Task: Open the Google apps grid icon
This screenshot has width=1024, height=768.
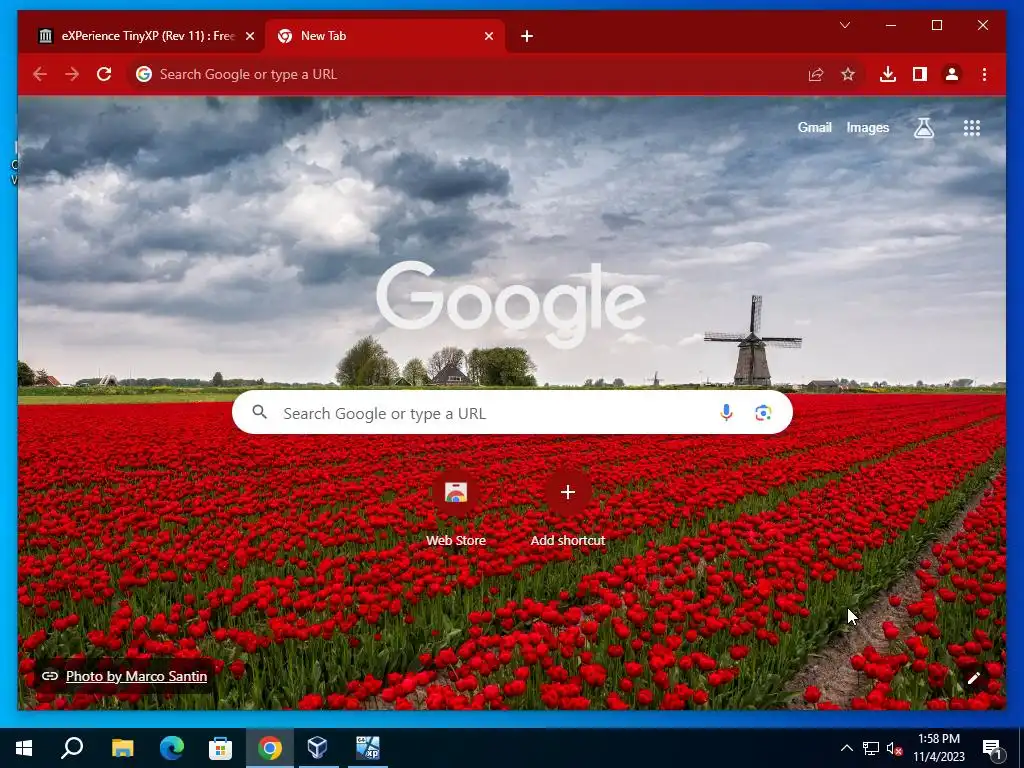Action: pyautogui.click(x=972, y=128)
